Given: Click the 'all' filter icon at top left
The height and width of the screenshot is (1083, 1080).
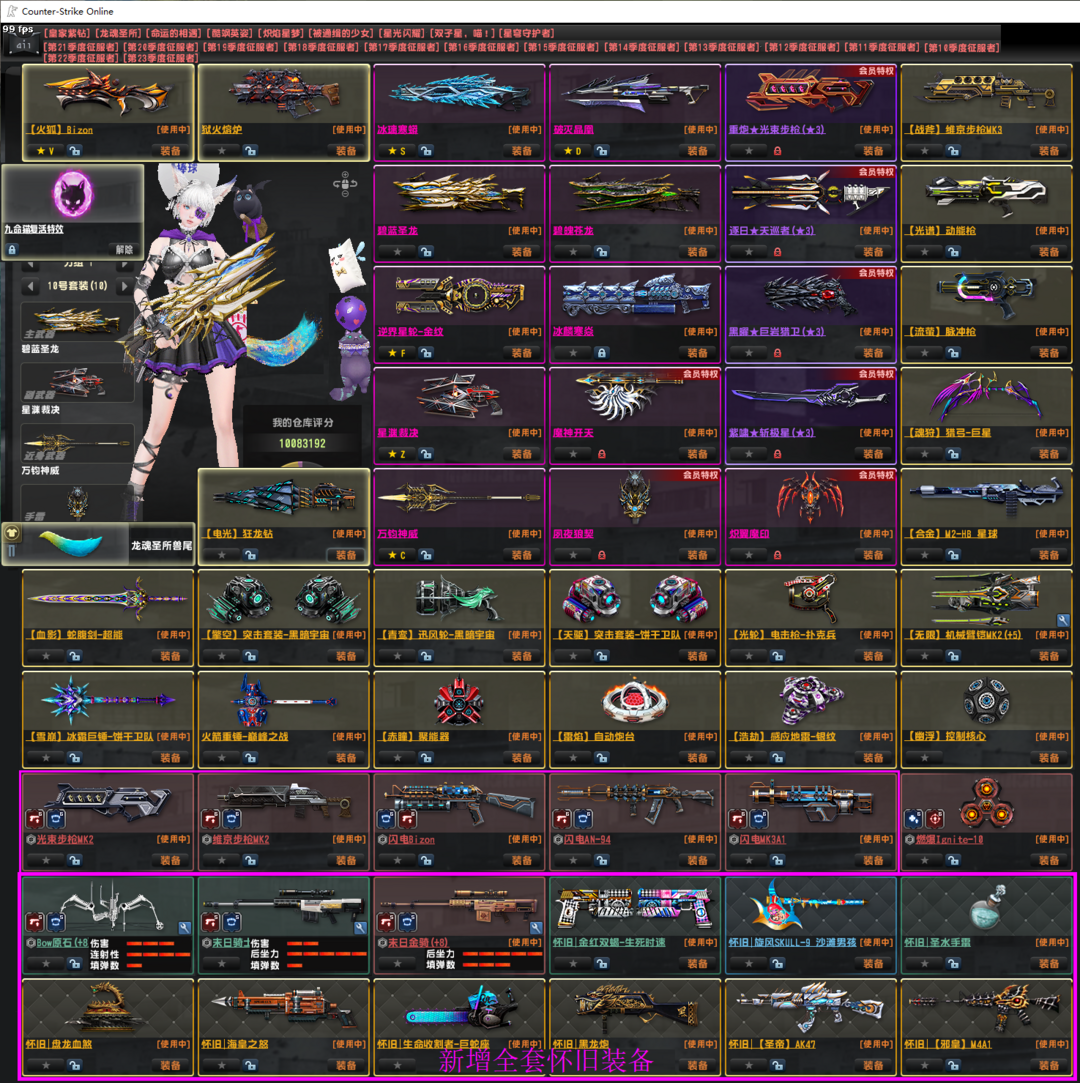Looking at the screenshot, I should [x=20, y=45].
